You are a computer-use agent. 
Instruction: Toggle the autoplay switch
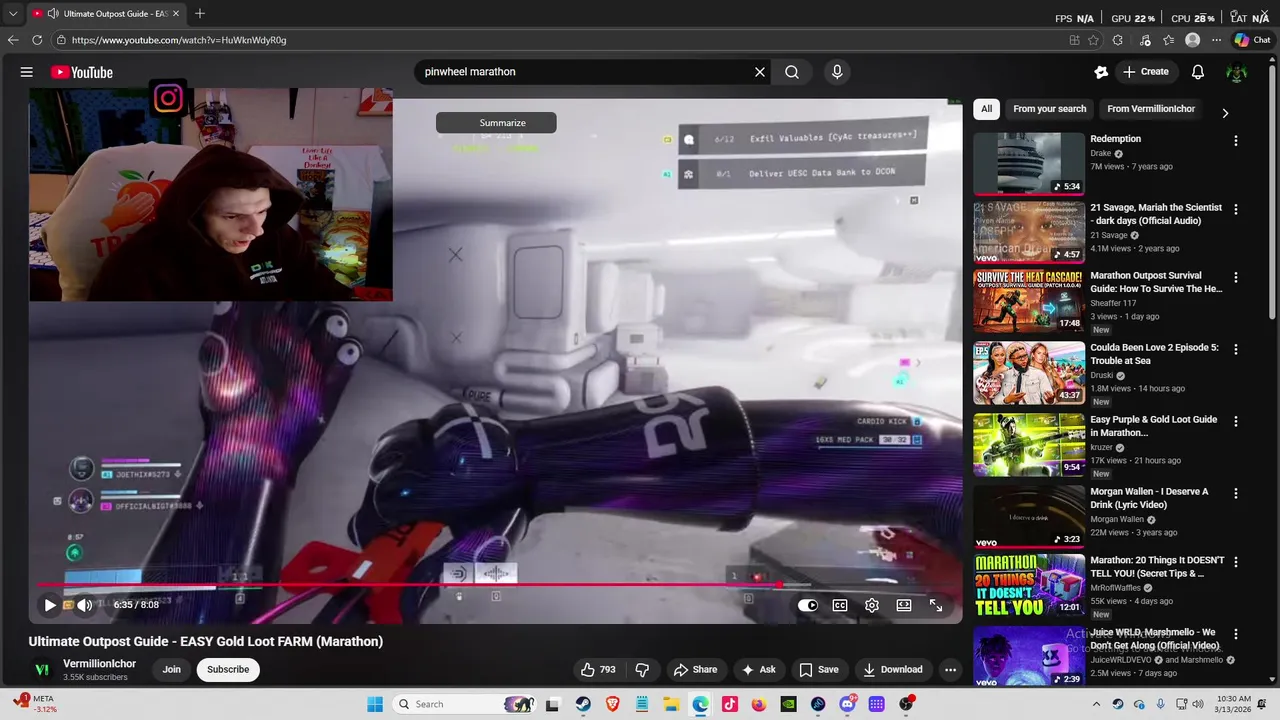pyautogui.click(x=808, y=605)
